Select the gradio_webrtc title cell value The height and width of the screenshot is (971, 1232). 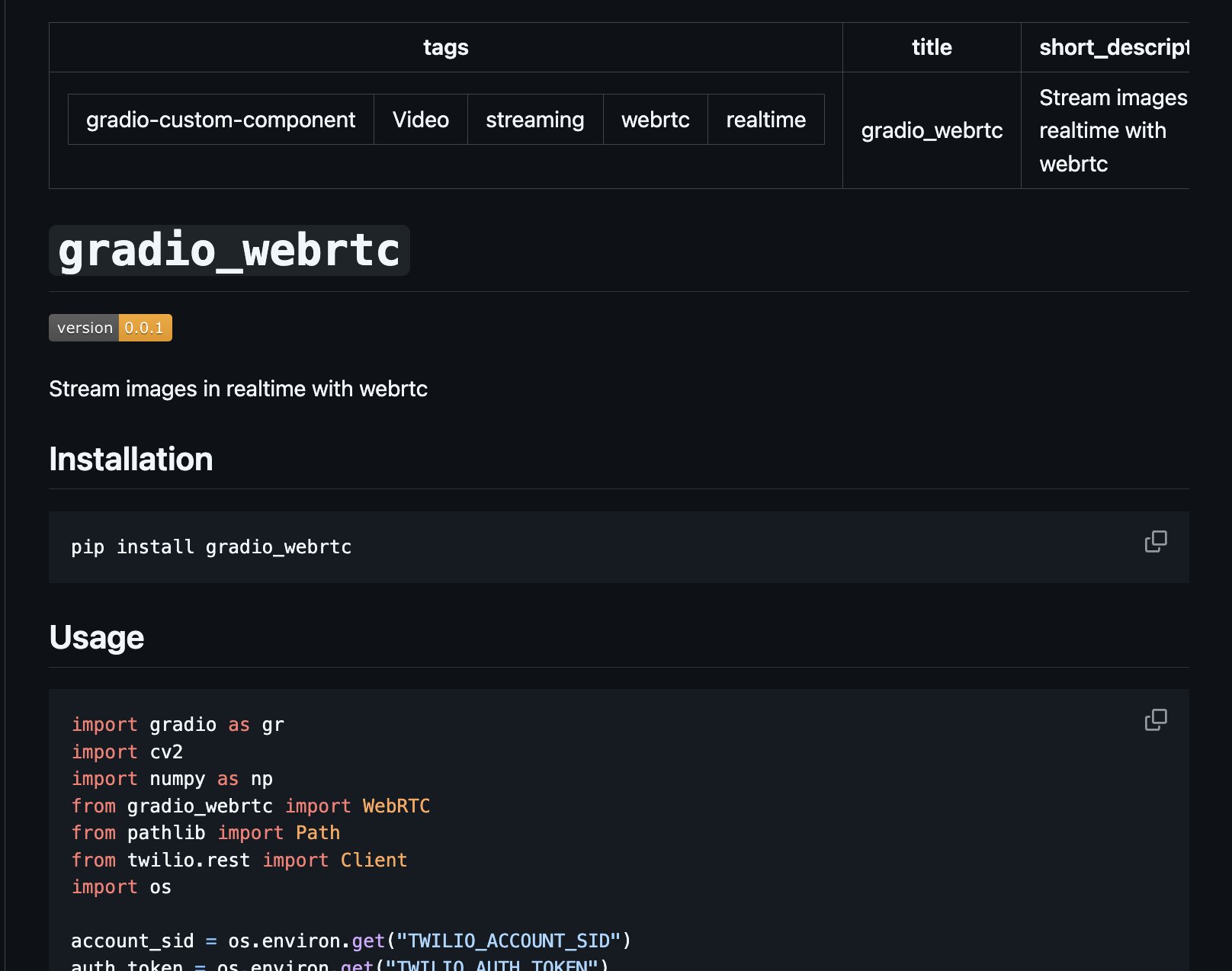tap(932, 130)
